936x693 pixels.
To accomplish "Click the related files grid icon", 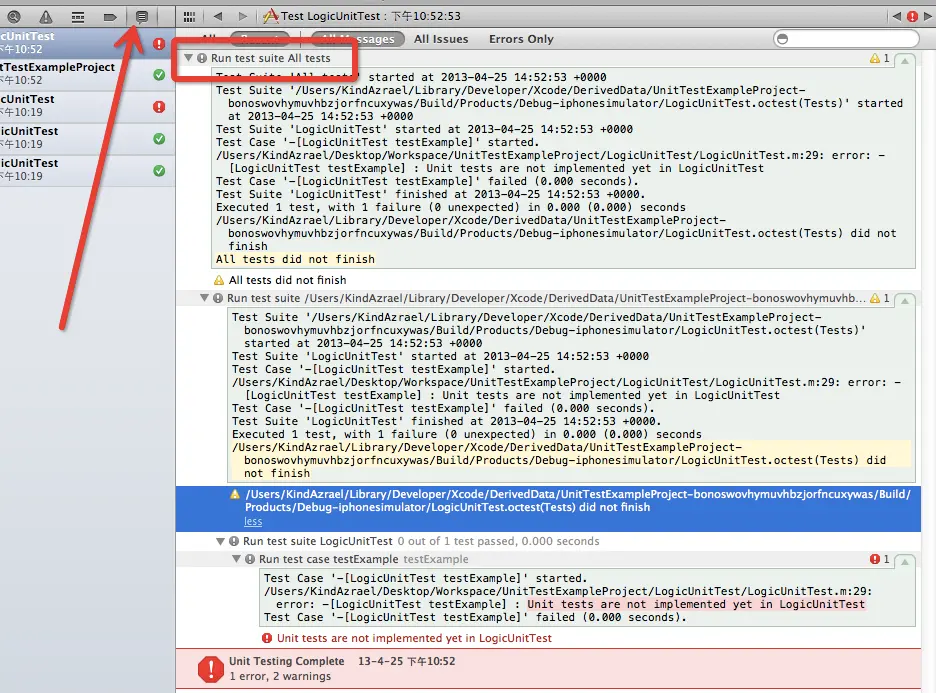I will click(190, 16).
